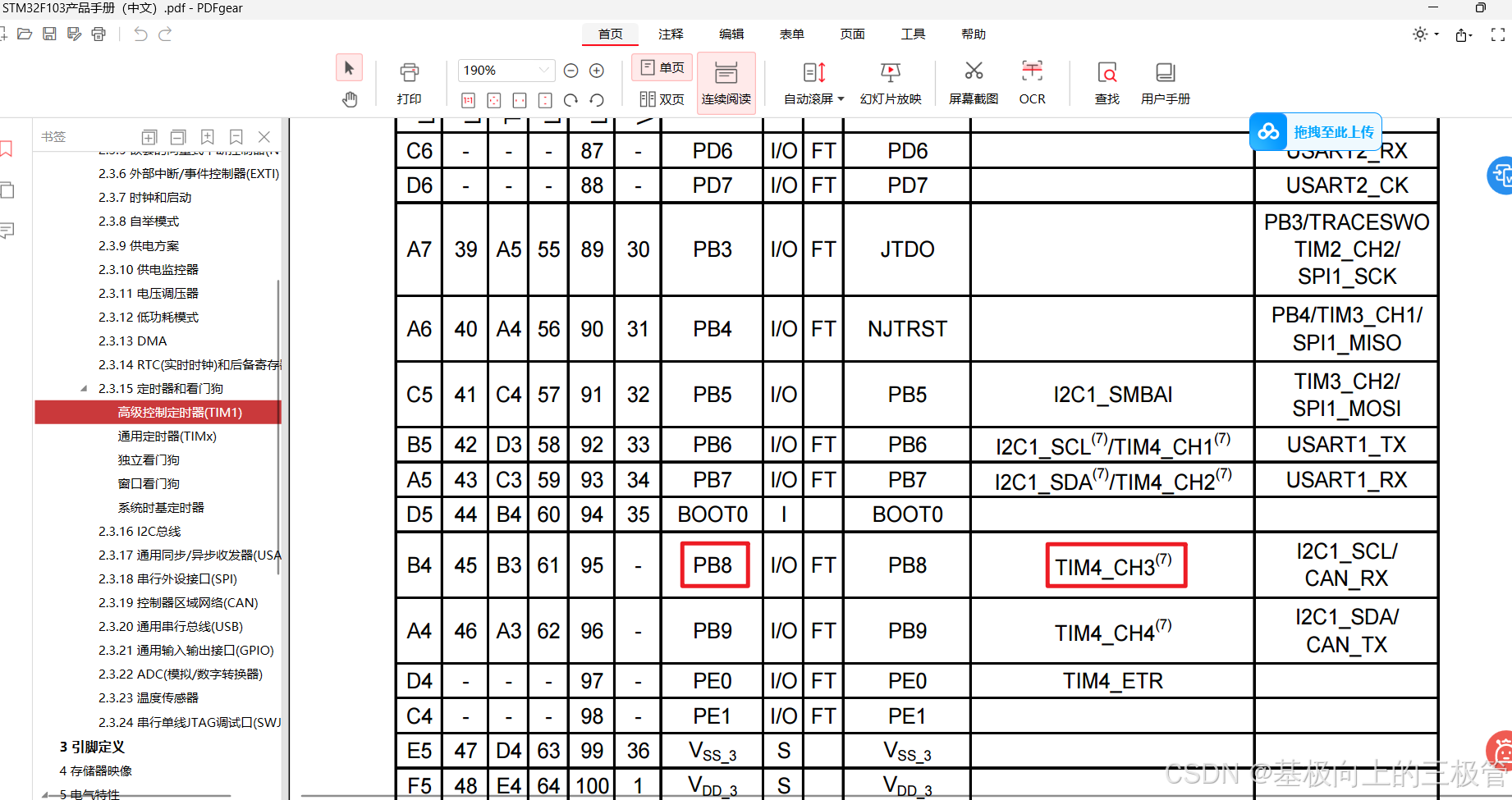Image resolution: width=1512 pixels, height=800 pixels.
Task: Go to bookmark 3 引脚定义
Action: pos(92,747)
